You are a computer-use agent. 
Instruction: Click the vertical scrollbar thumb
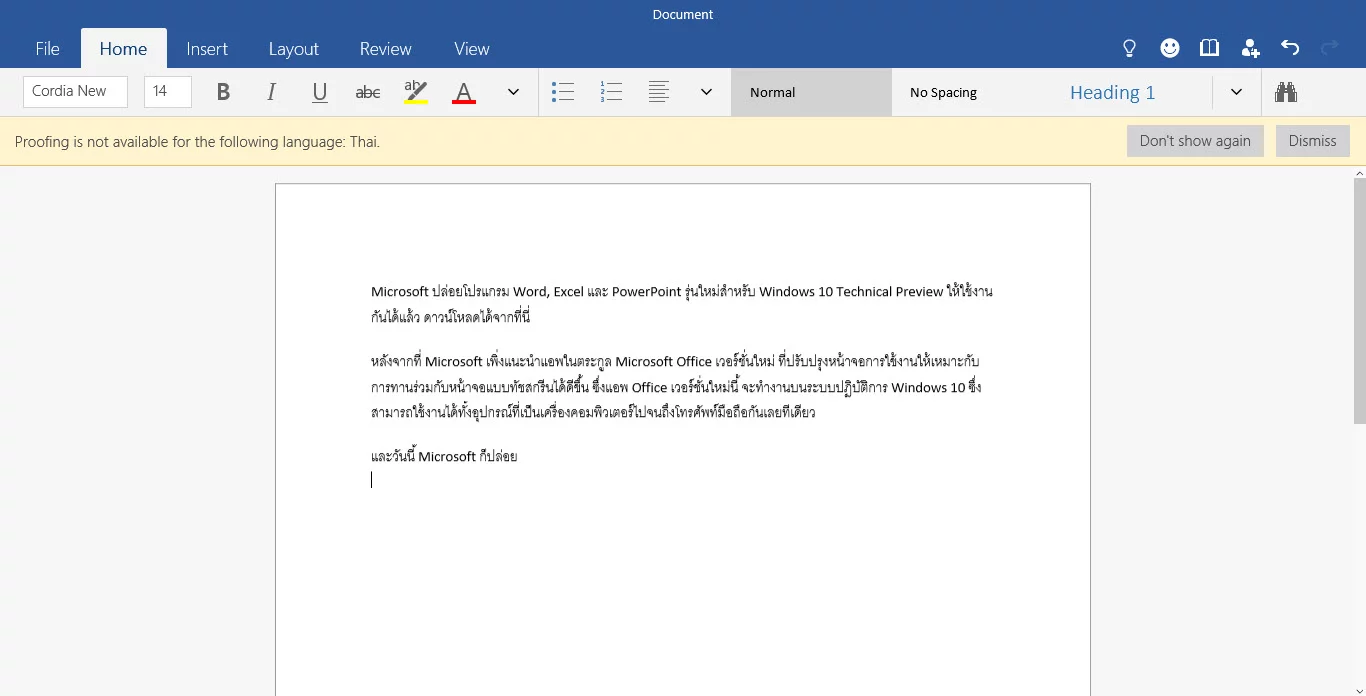coord(1360,300)
